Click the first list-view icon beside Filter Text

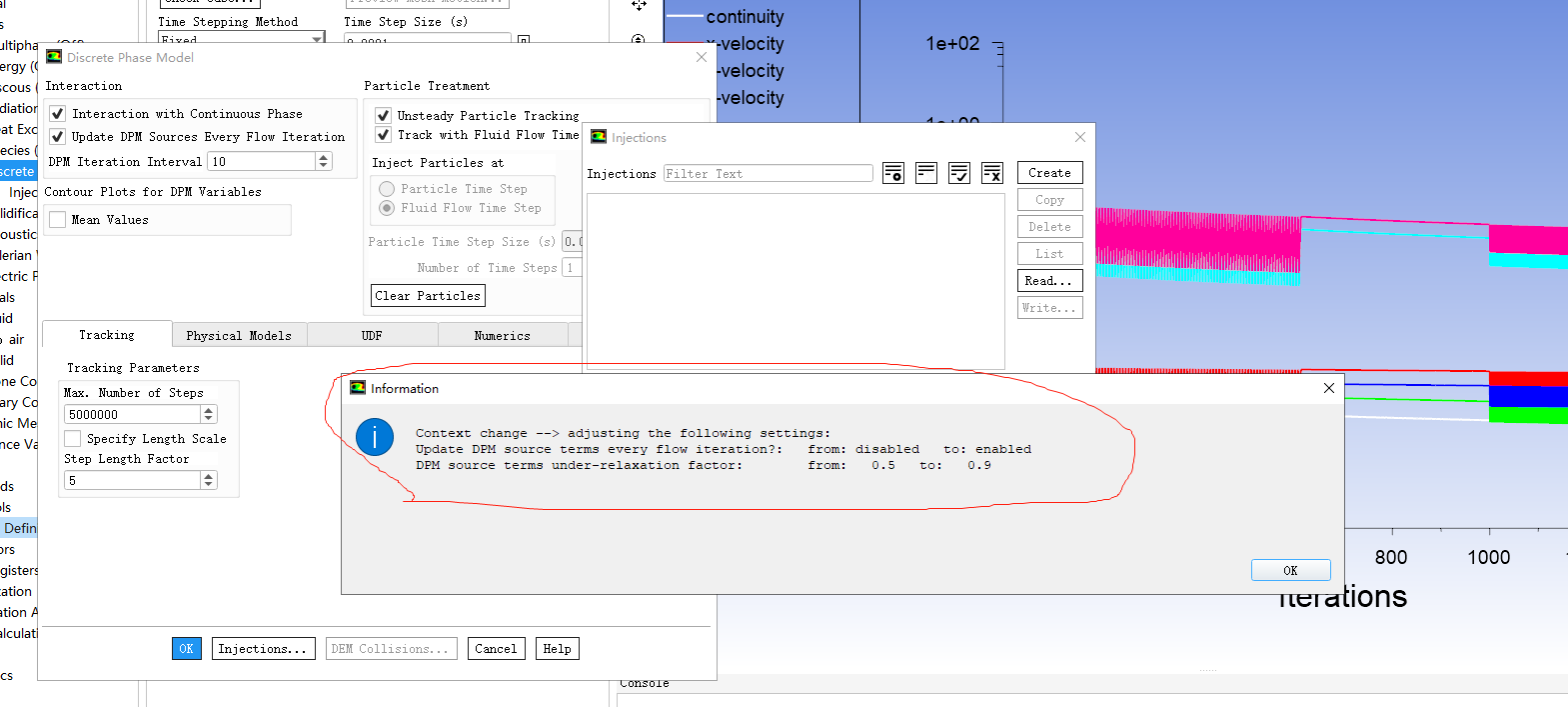(x=893, y=173)
